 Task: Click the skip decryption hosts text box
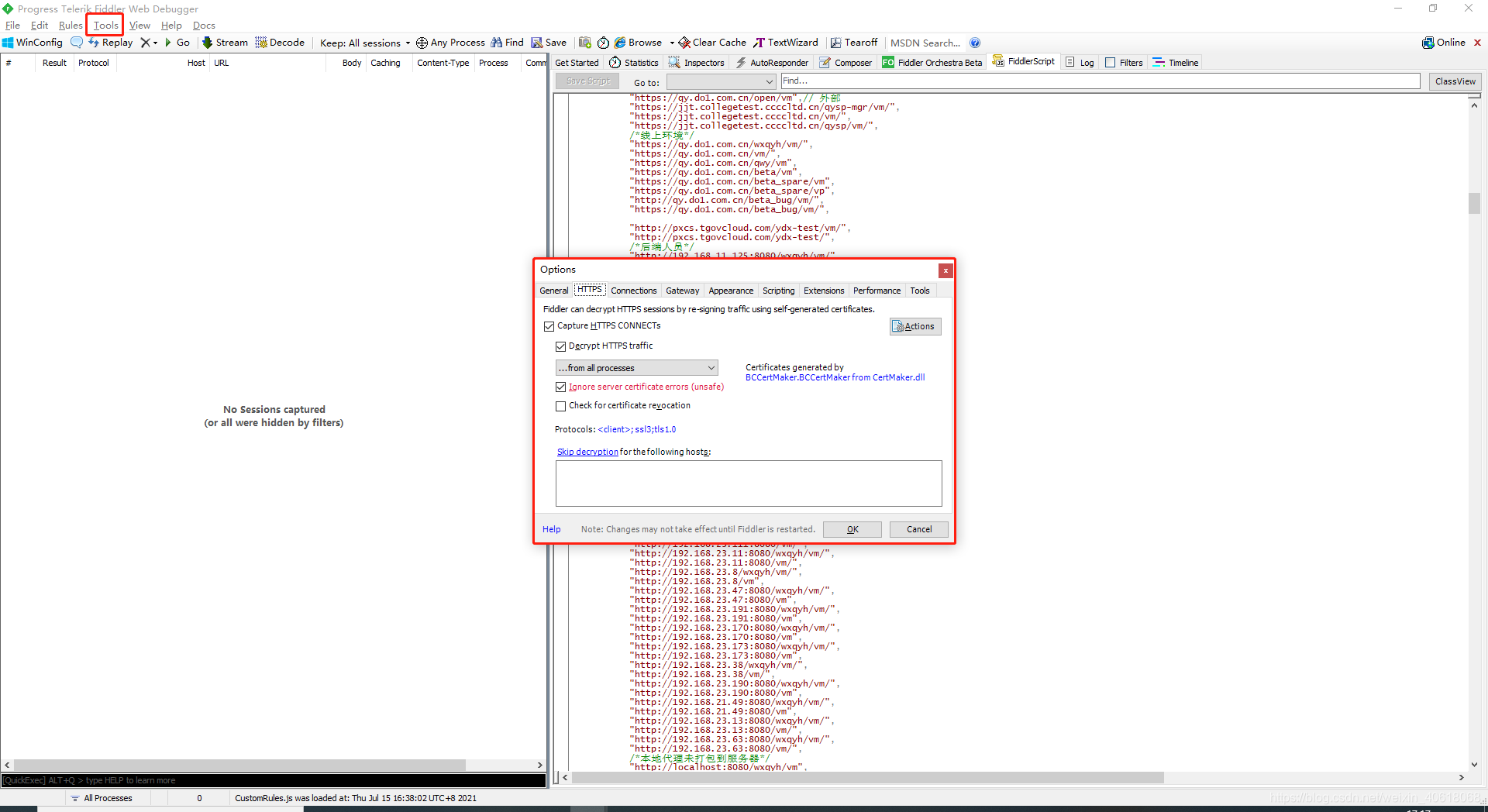click(749, 483)
